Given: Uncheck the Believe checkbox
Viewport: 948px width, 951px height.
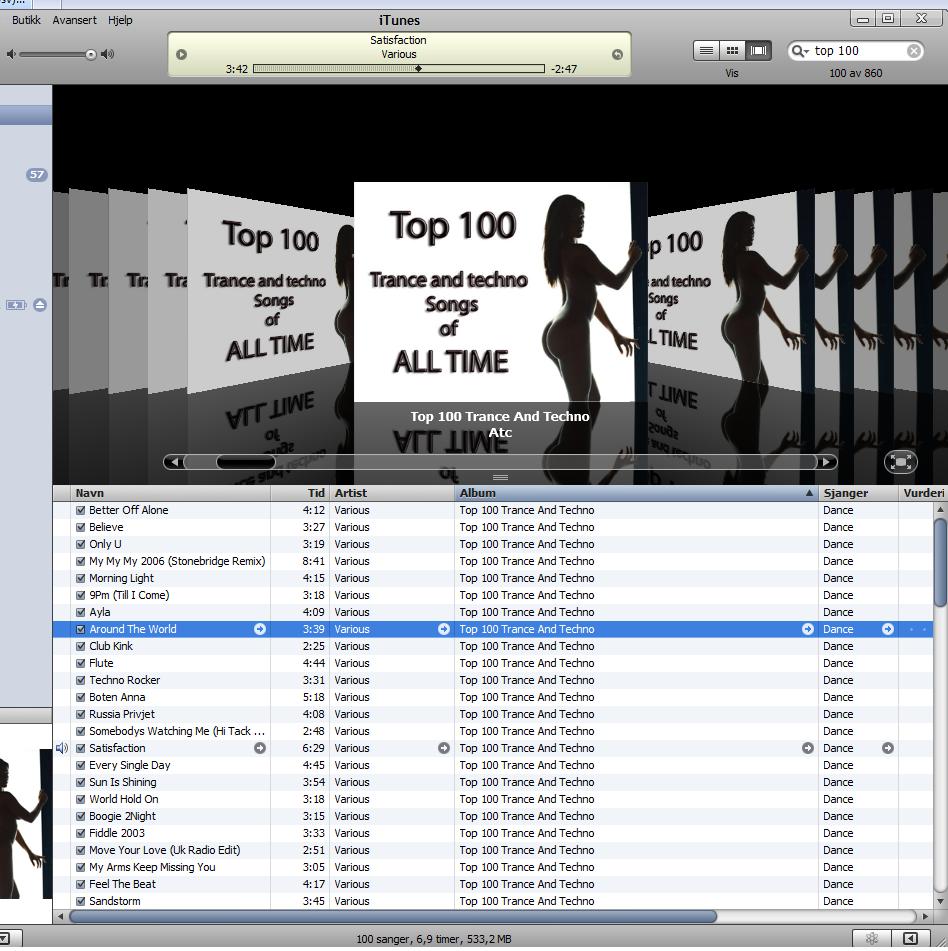Looking at the screenshot, I should pyautogui.click(x=81, y=527).
